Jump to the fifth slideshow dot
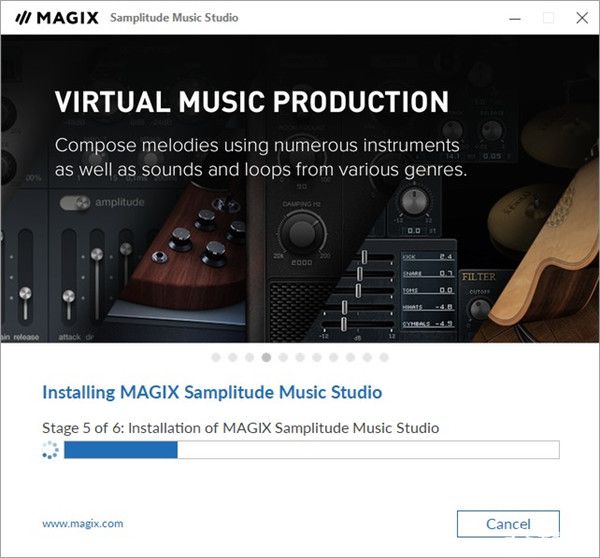Image resolution: width=600 pixels, height=558 pixels. click(283, 357)
